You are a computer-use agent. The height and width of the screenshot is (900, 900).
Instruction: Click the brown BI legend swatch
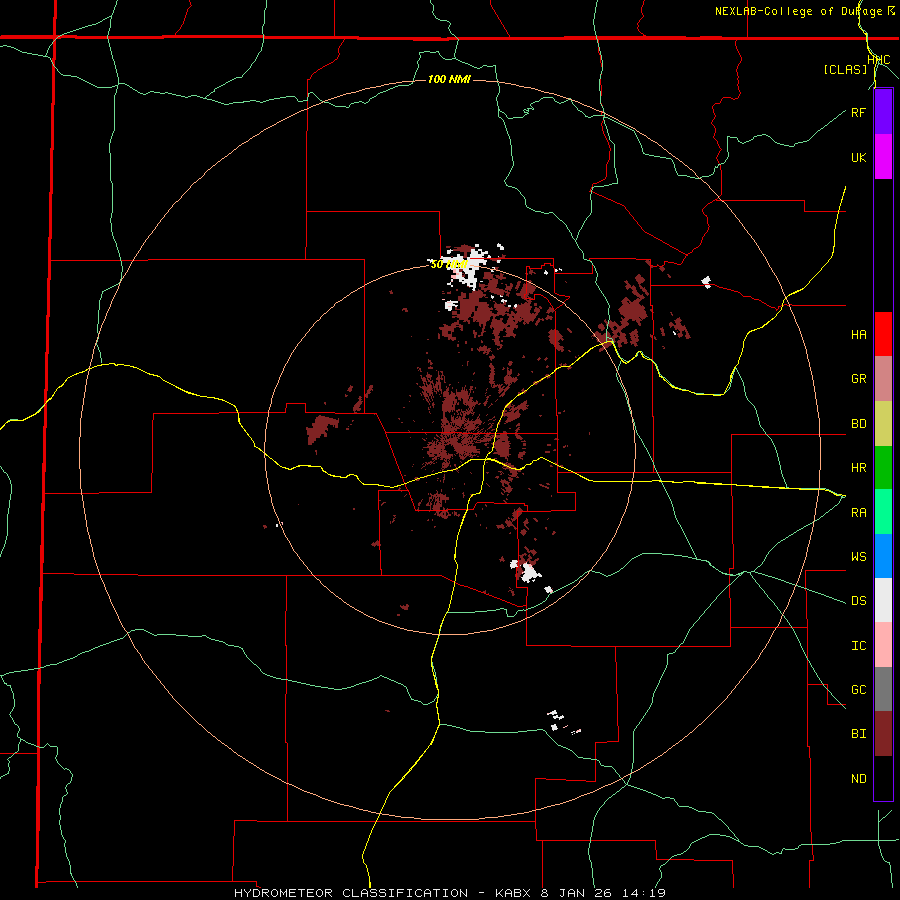883,734
